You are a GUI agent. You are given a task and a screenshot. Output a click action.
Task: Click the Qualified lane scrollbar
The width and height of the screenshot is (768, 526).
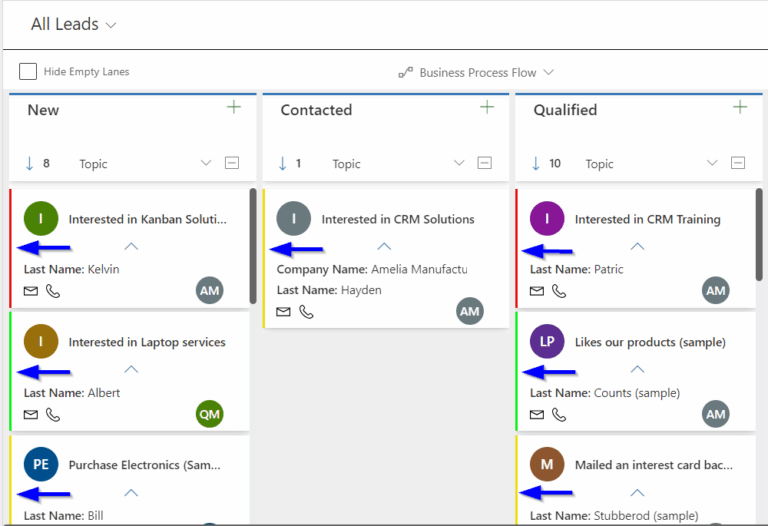(x=759, y=234)
